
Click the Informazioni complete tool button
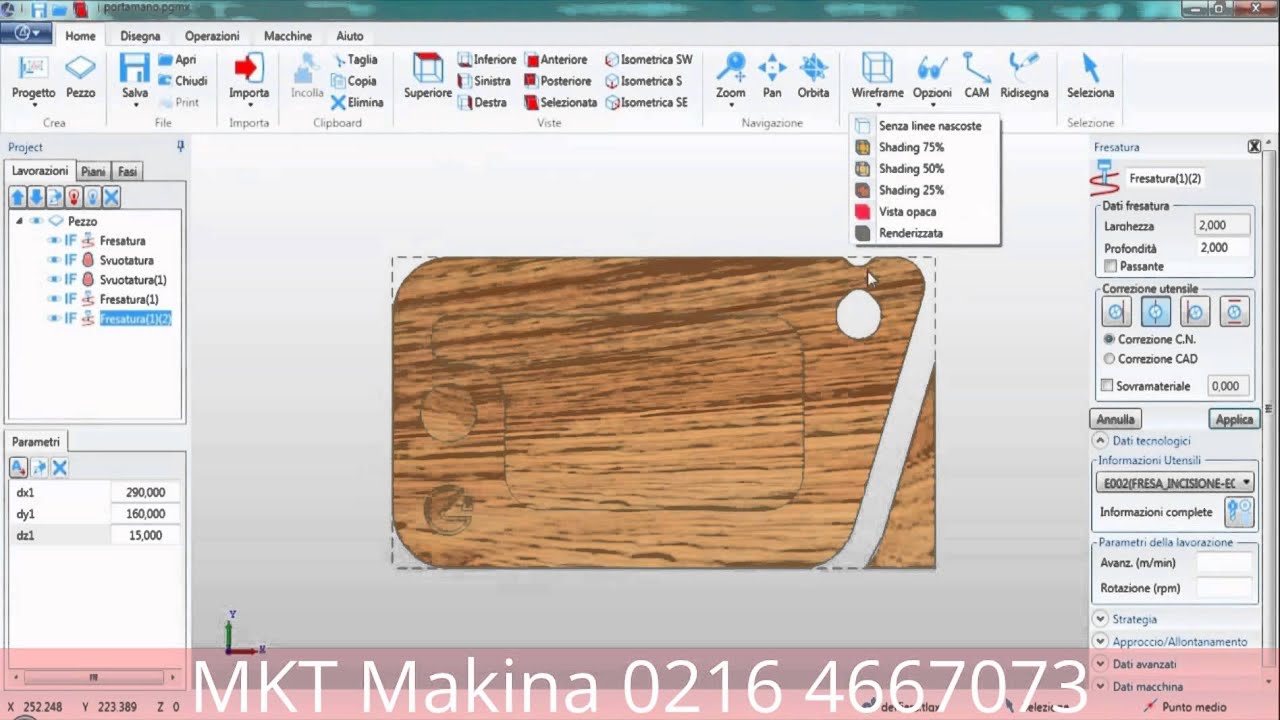[x=1239, y=511]
